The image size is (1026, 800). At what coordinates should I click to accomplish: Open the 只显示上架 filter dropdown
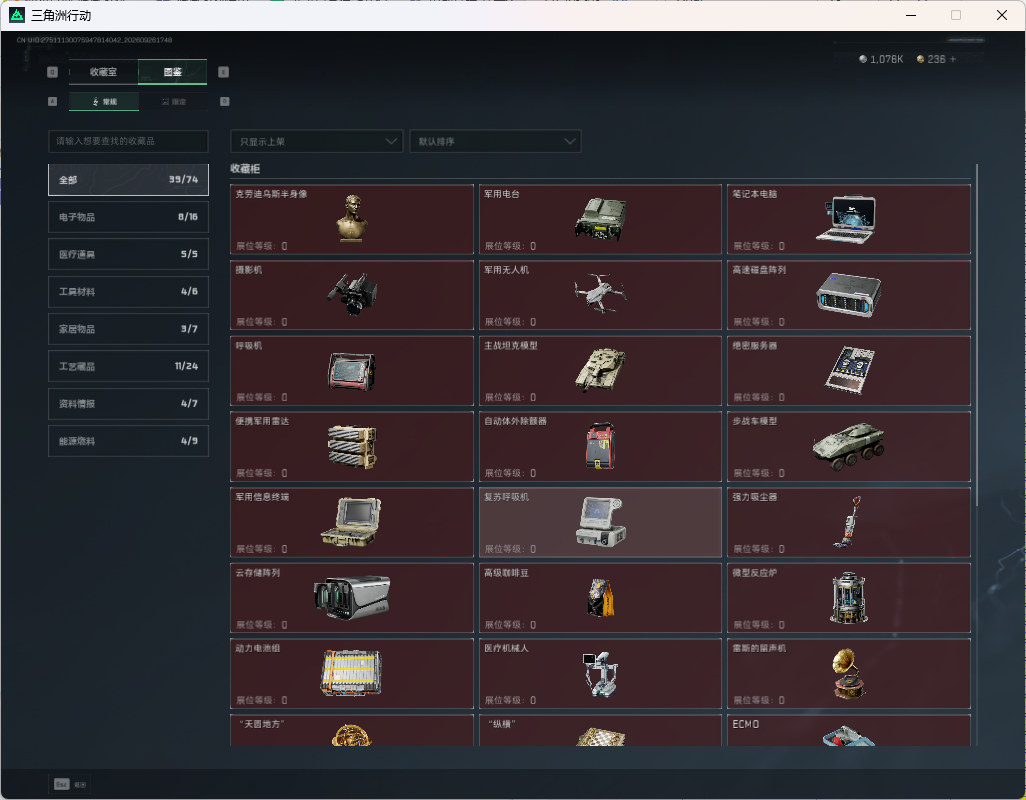click(317, 141)
